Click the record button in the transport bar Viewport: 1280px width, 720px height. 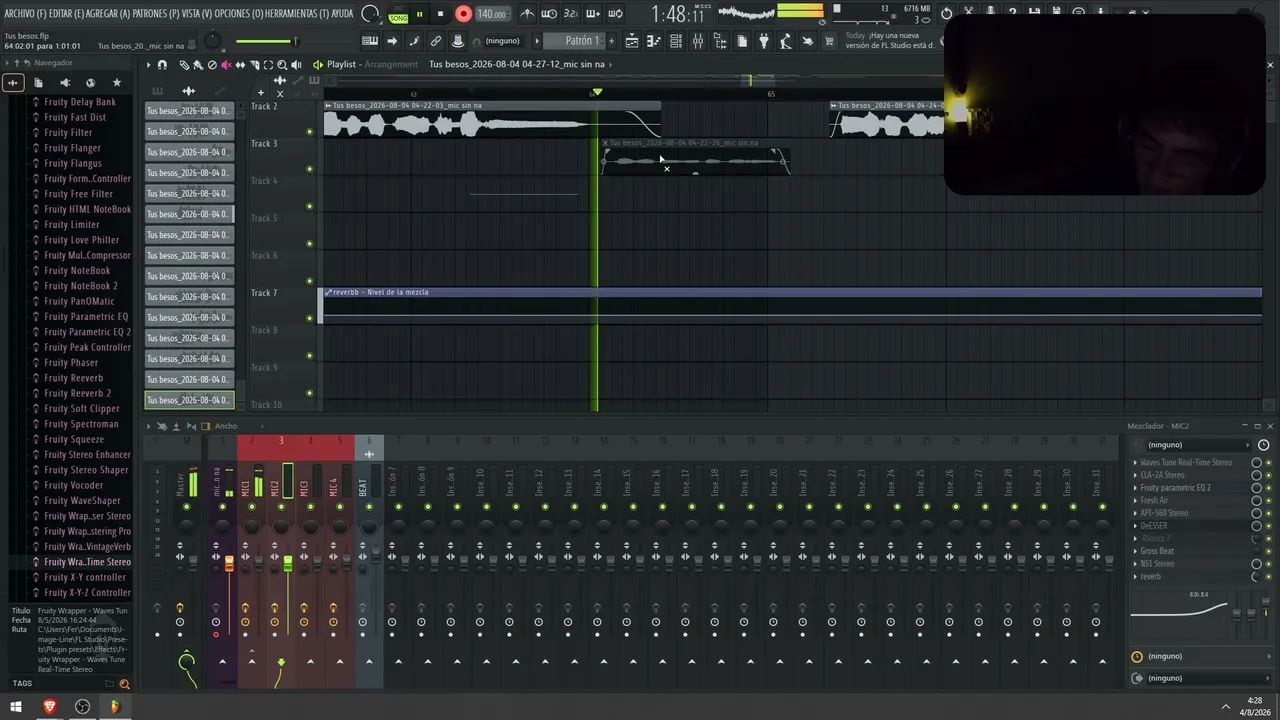(463, 14)
